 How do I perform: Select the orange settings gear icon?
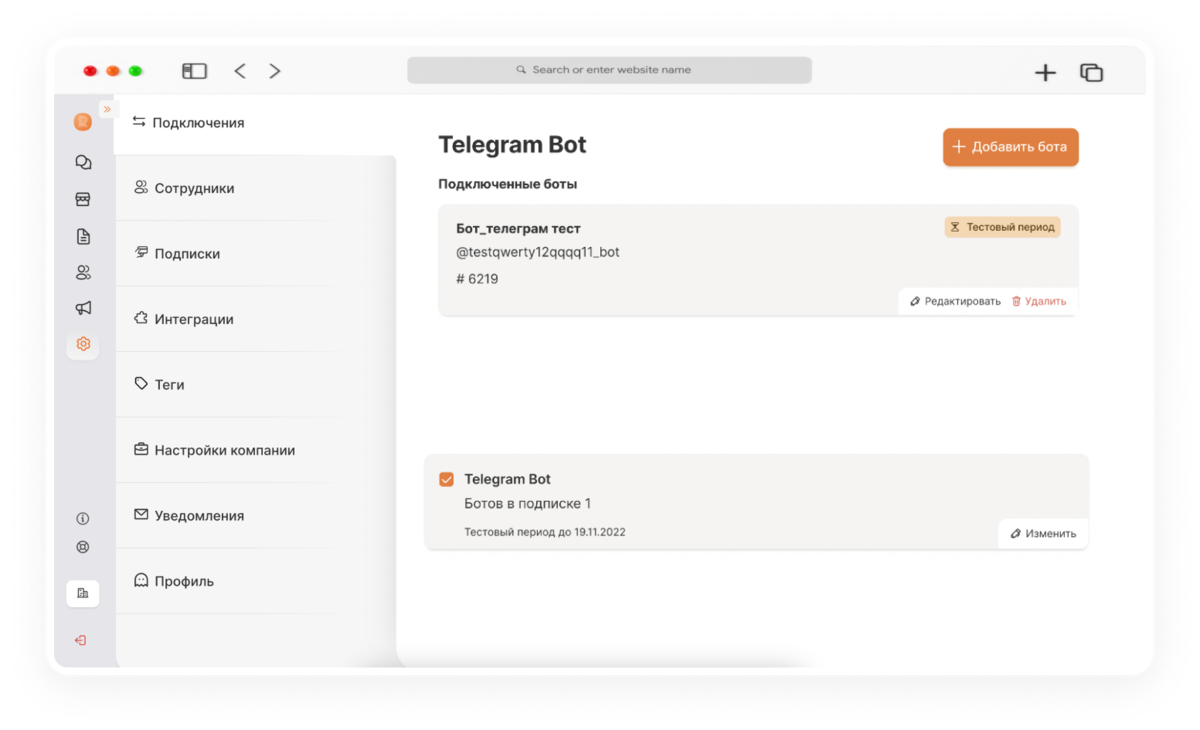tap(83, 344)
